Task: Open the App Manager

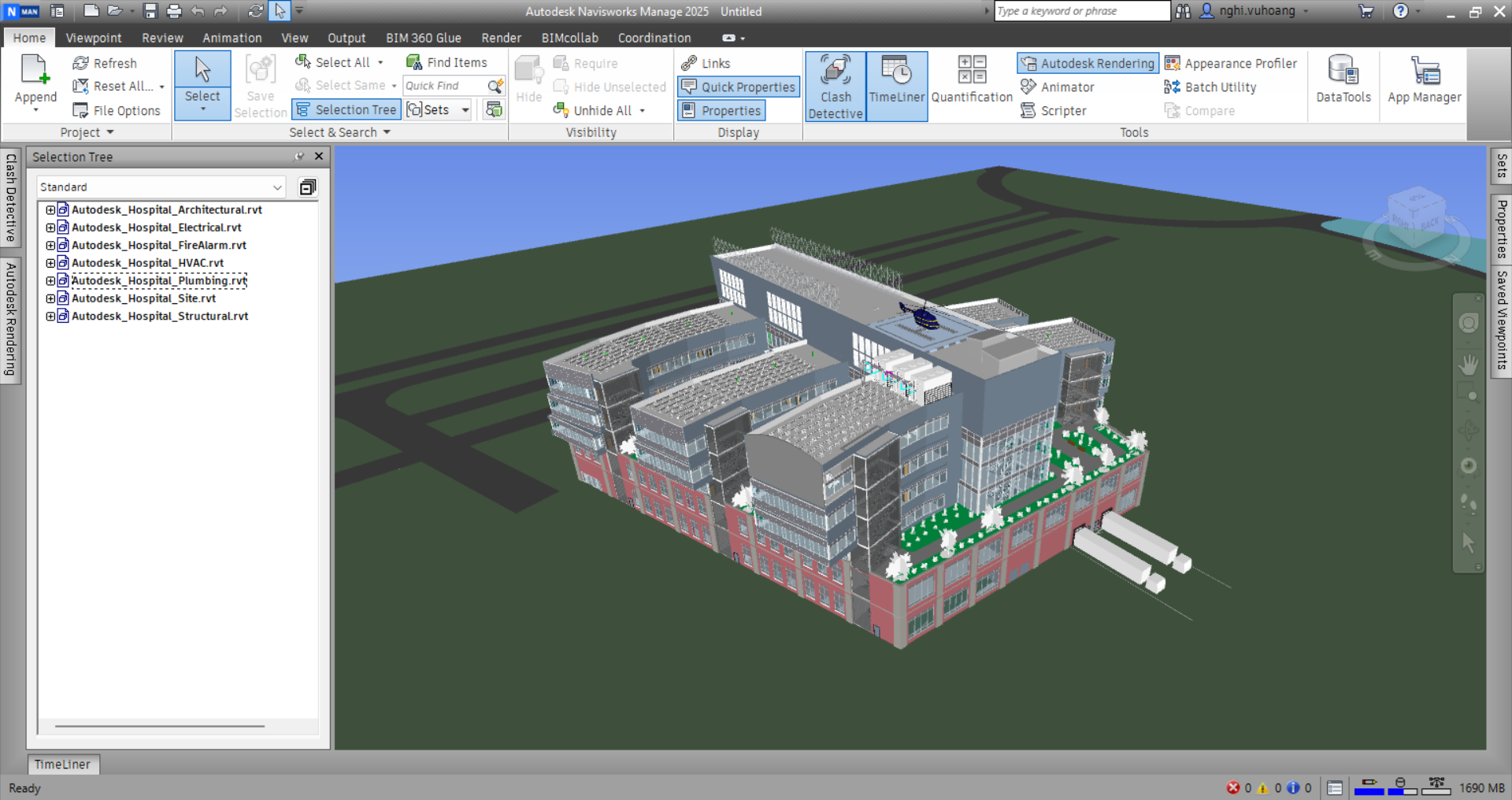Action: (x=1425, y=80)
